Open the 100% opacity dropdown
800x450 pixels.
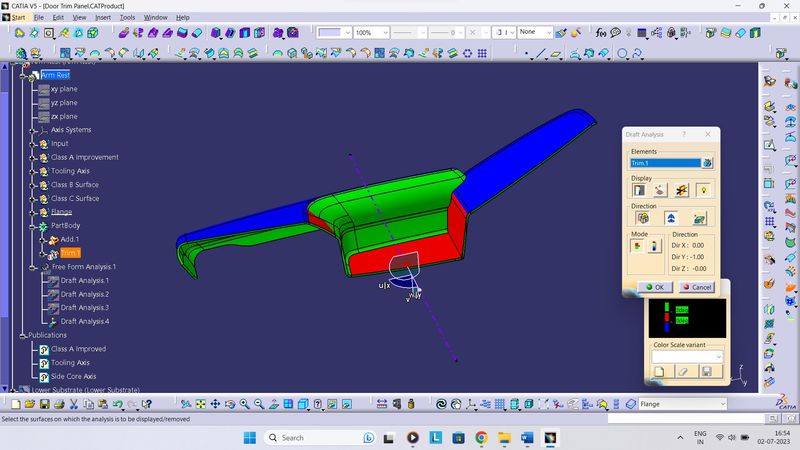385,33
